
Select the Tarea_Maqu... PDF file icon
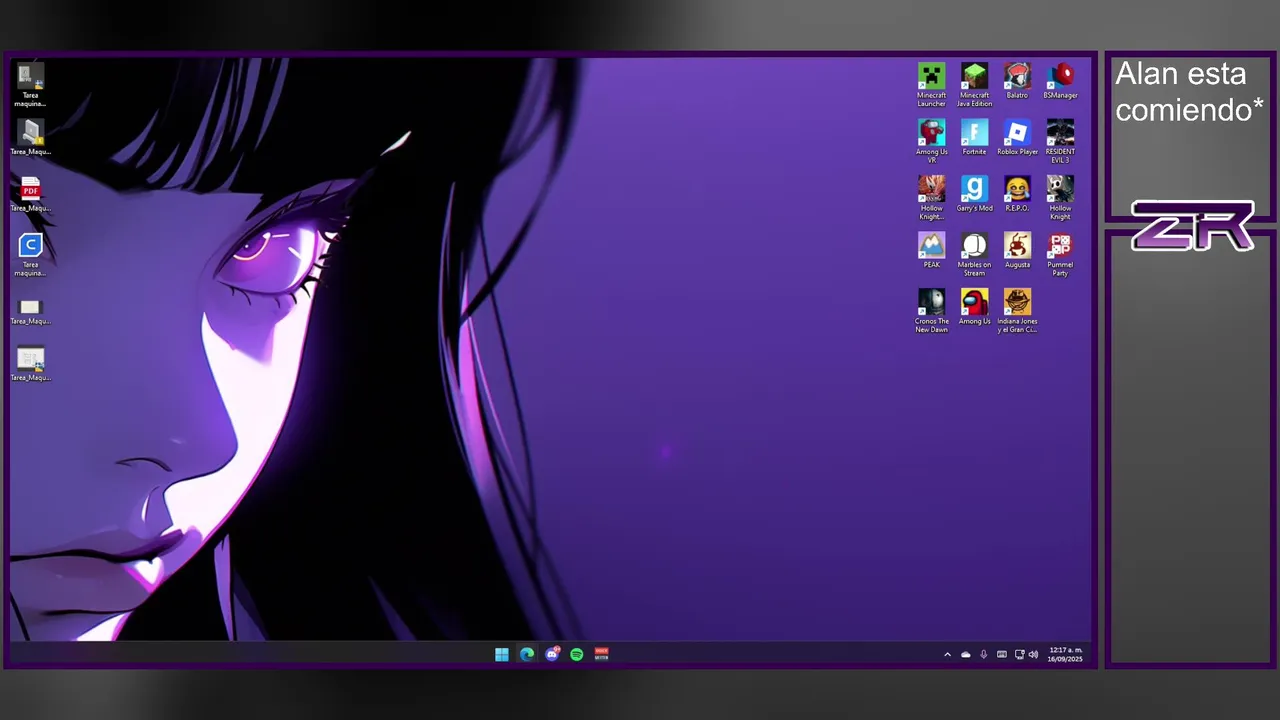[x=30, y=193]
